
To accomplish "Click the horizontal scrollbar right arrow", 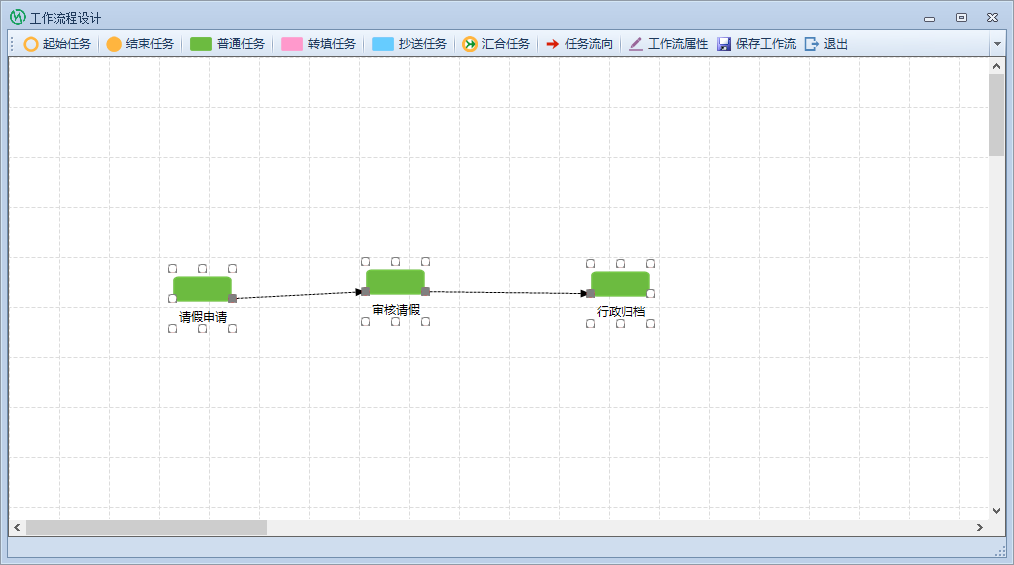I will pyautogui.click(x=980, y=527).
